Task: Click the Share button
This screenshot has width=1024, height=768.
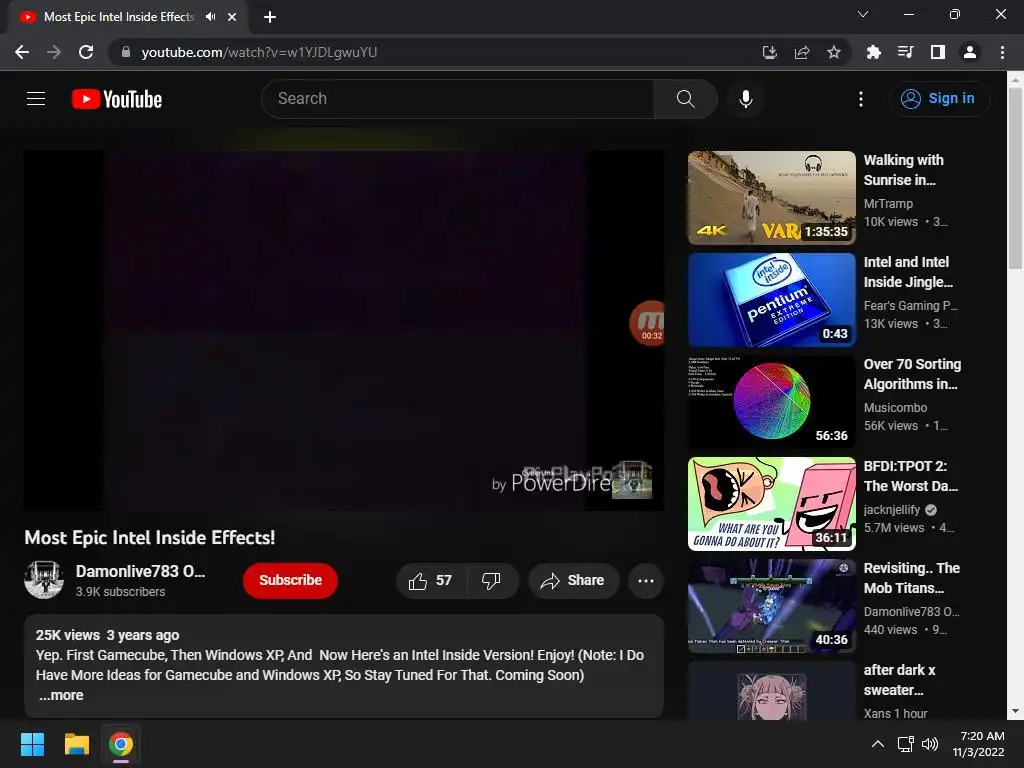Action: click(x=573, y=581)
